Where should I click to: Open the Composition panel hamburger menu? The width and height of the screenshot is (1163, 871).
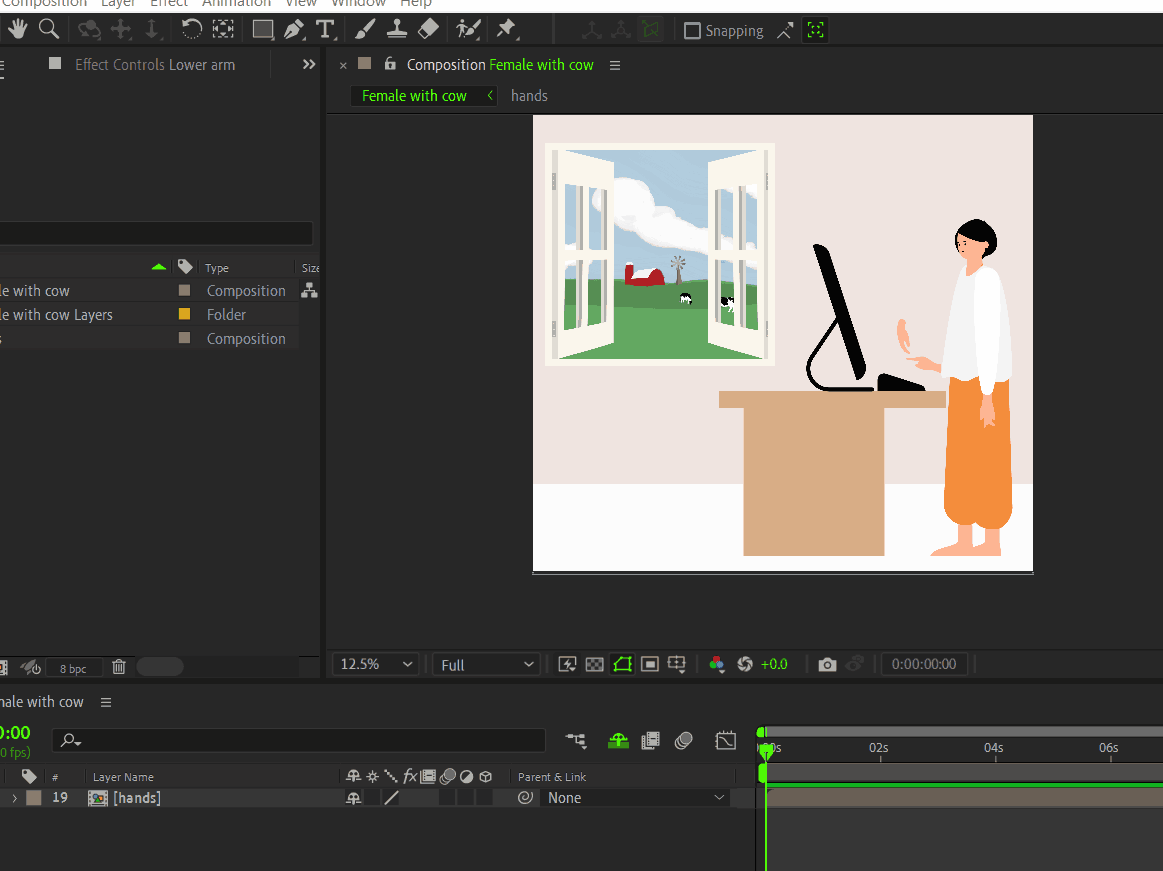click(615, 65)
